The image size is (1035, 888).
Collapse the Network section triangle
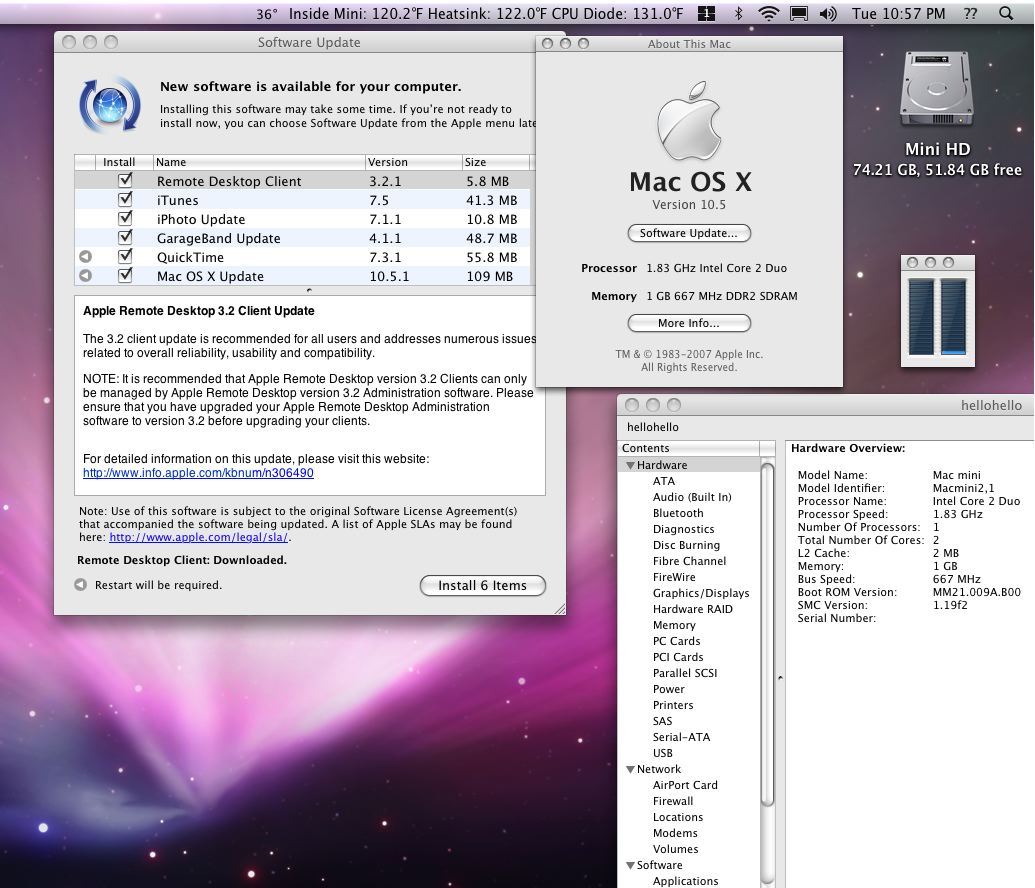[630, 769]
